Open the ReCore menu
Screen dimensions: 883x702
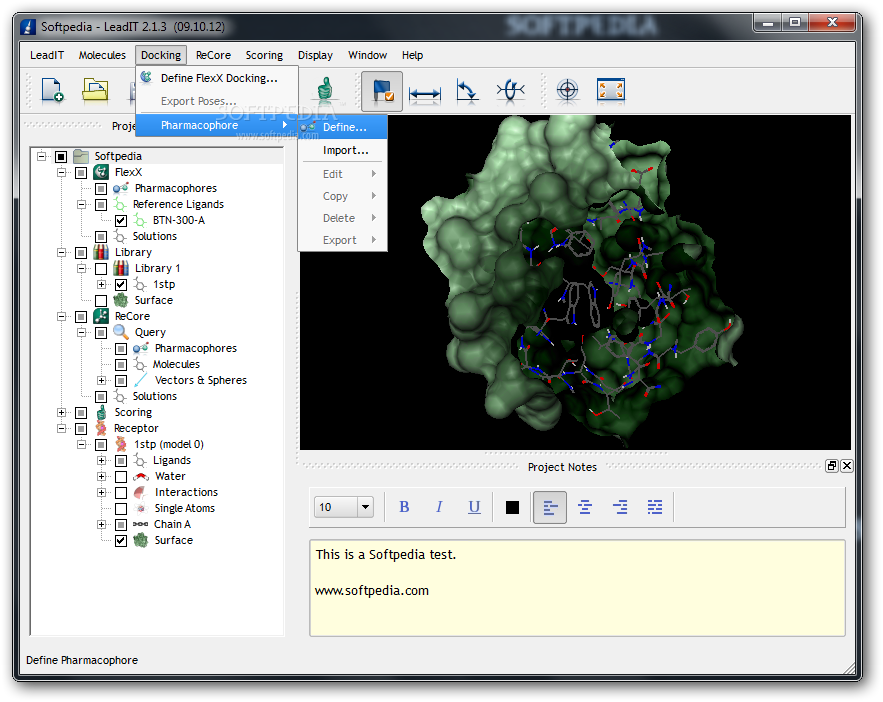point(213,55)
